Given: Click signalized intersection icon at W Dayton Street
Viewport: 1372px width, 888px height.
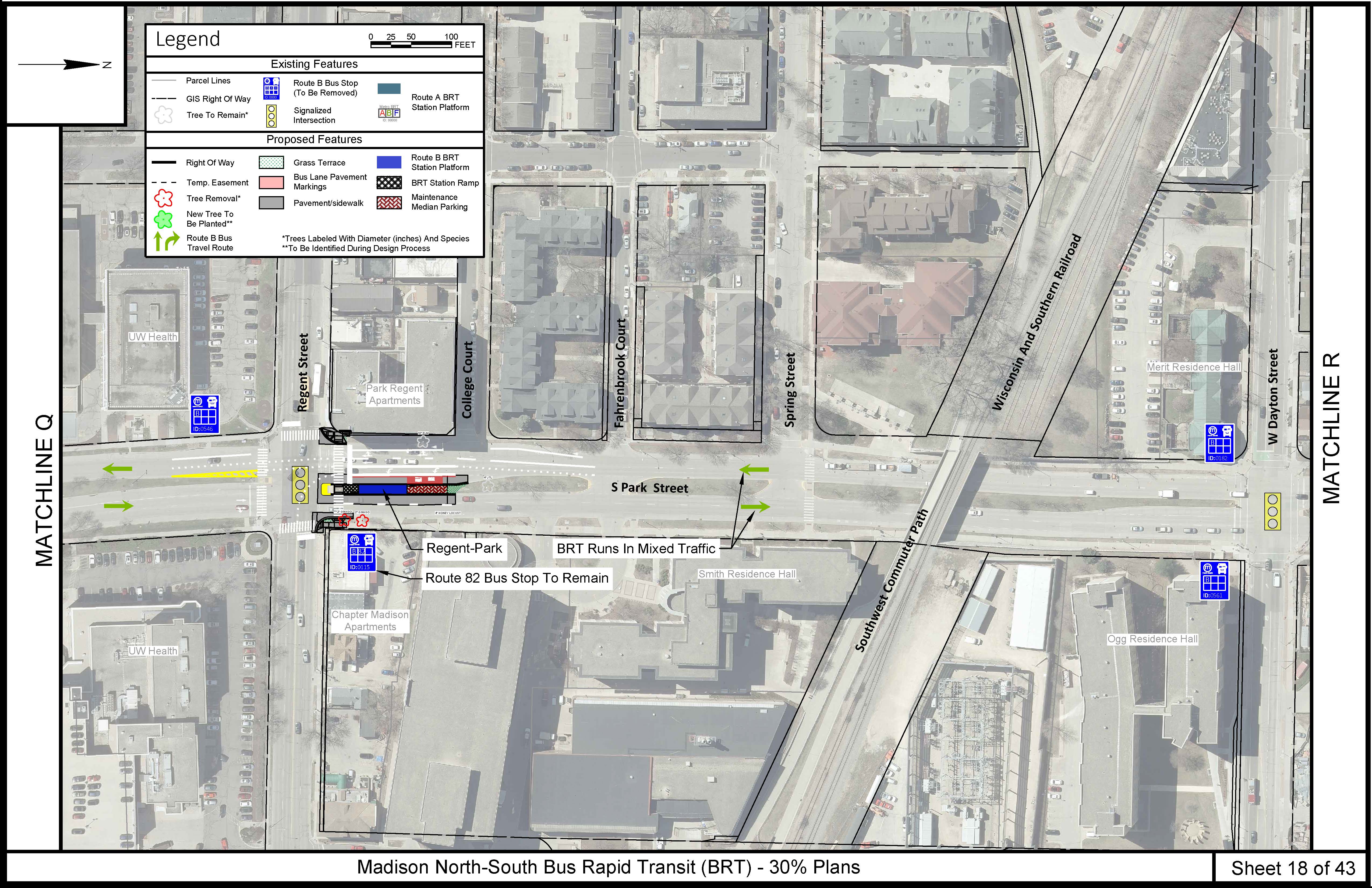Looking at the screenshot, I should pos(1272,512).
